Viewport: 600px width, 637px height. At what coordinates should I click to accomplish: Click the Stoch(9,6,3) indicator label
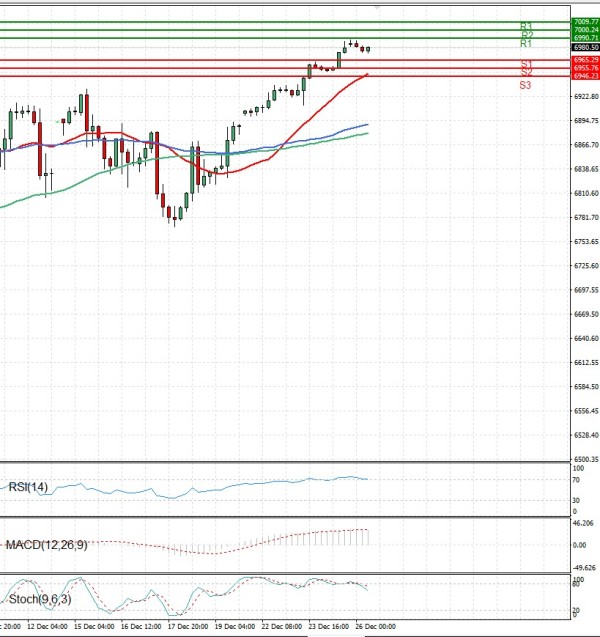click(39, 599)
